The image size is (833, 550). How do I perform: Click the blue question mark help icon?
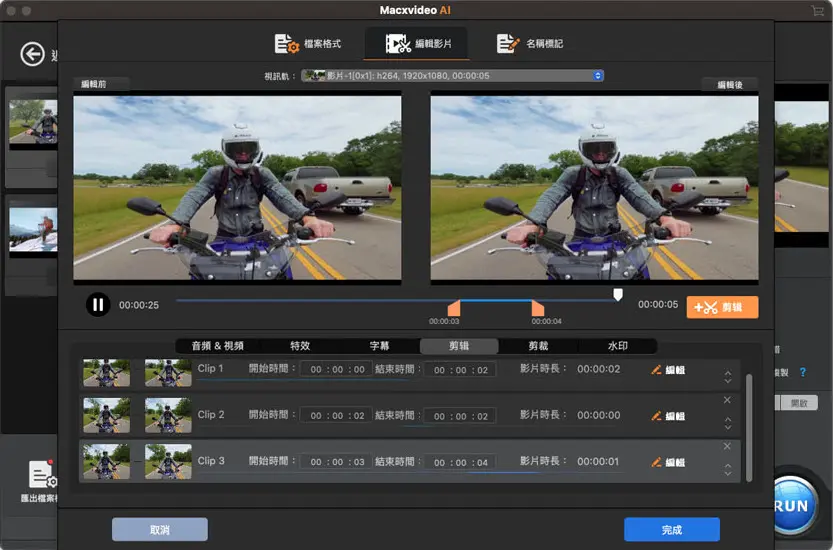tap(802, 372)
